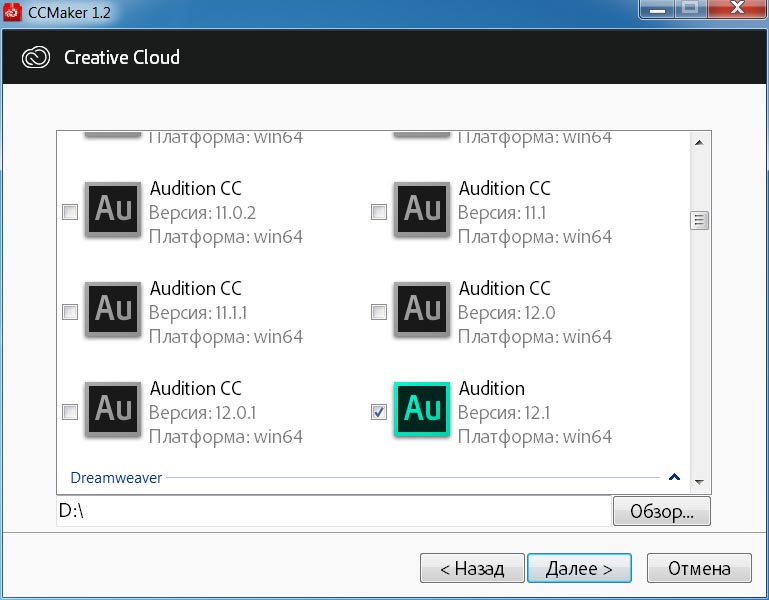
Task: Check the Audition CC 11.1.1 checkbox
Action: click(70, 312)
